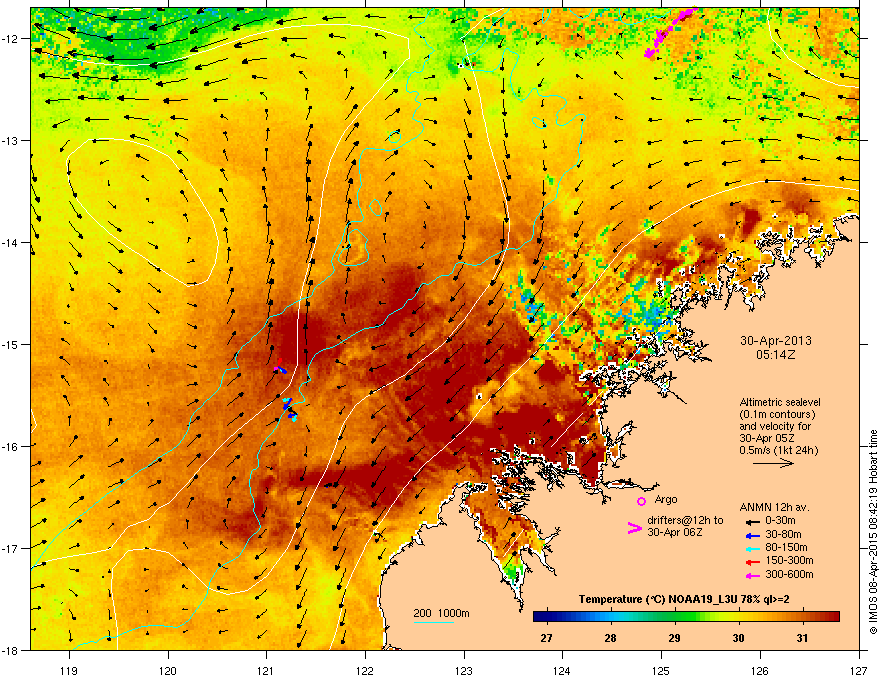Click the time text "05:14Z"
This screenshot has width=880, height=680.
click(x=776, y=355)
